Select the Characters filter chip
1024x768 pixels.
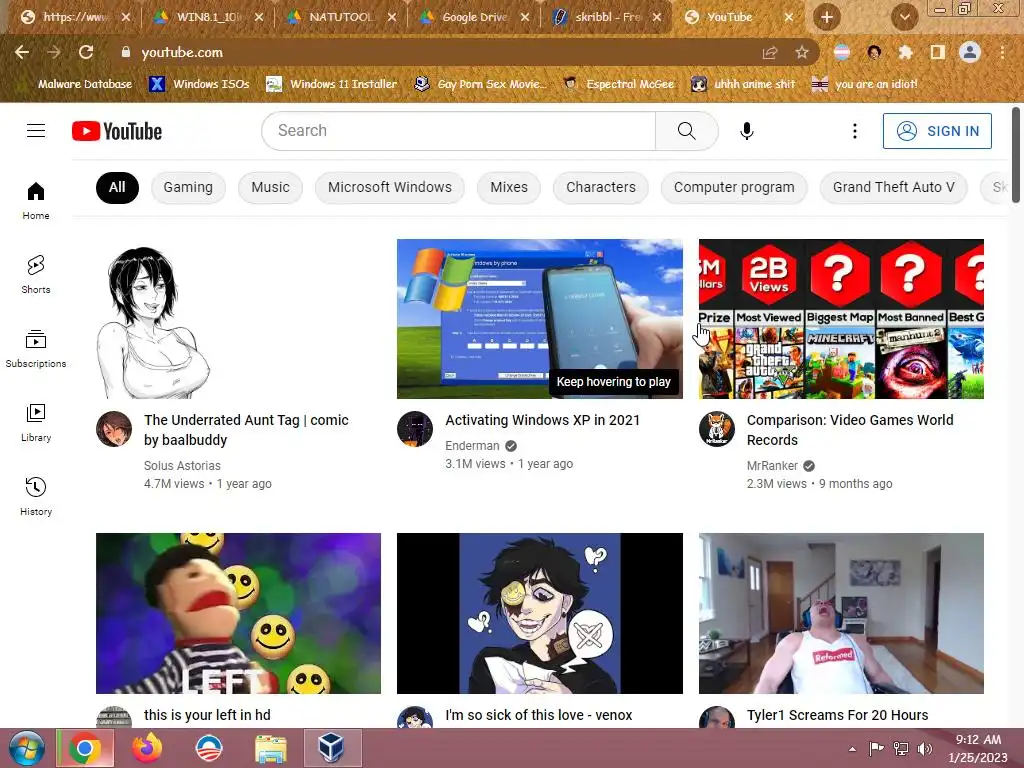(601, 187)
